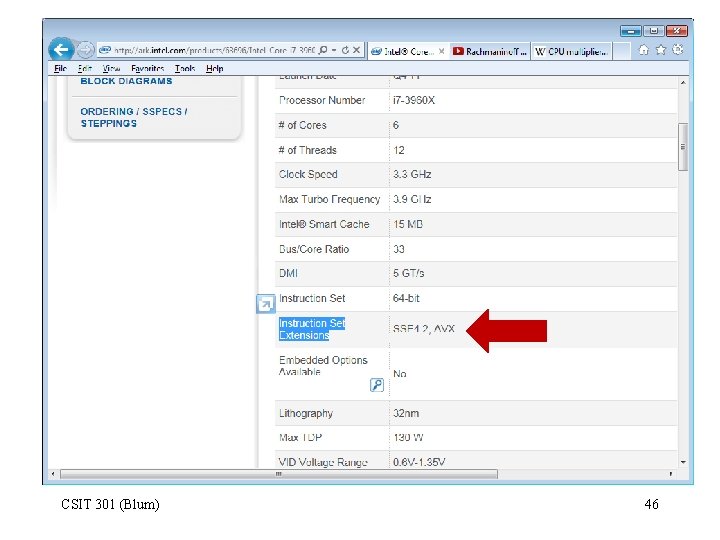The width and height of the screenshot is (720, 540).
Task: Click the # of Cores label
Action: pyautogui.click(x=302, y=125)
